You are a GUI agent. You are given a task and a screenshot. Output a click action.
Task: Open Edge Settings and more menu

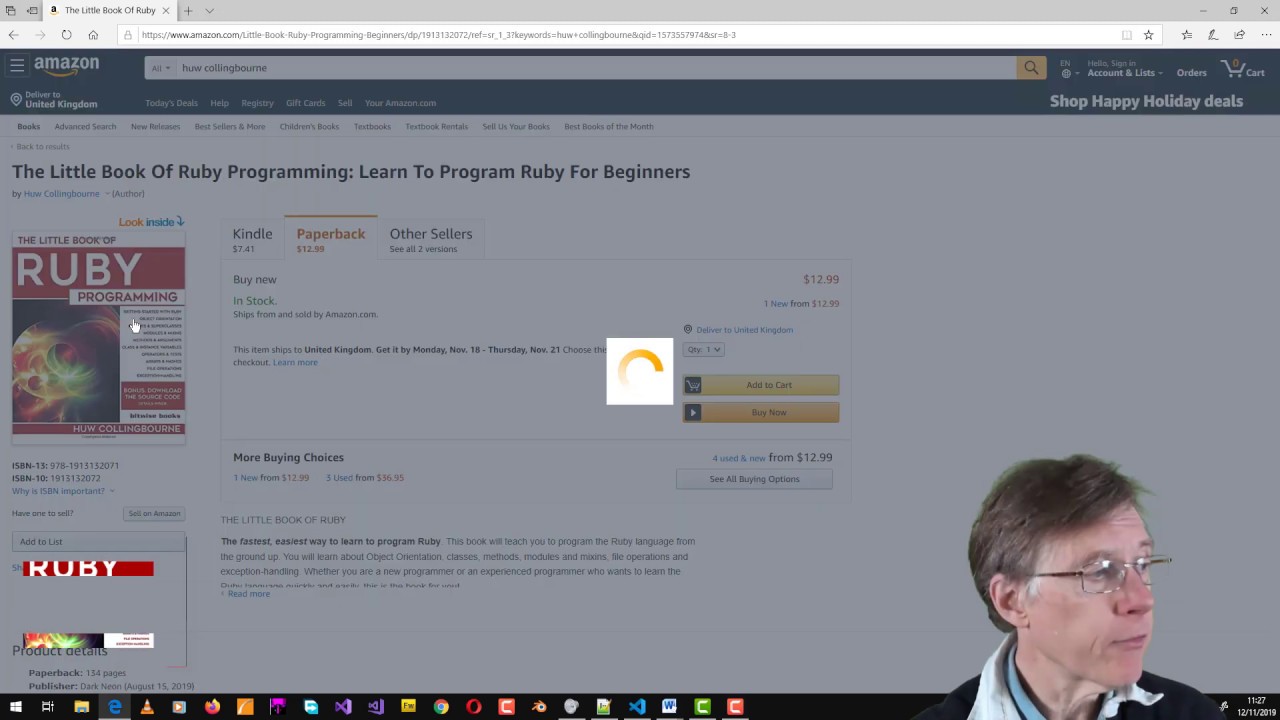(1265, 35)
